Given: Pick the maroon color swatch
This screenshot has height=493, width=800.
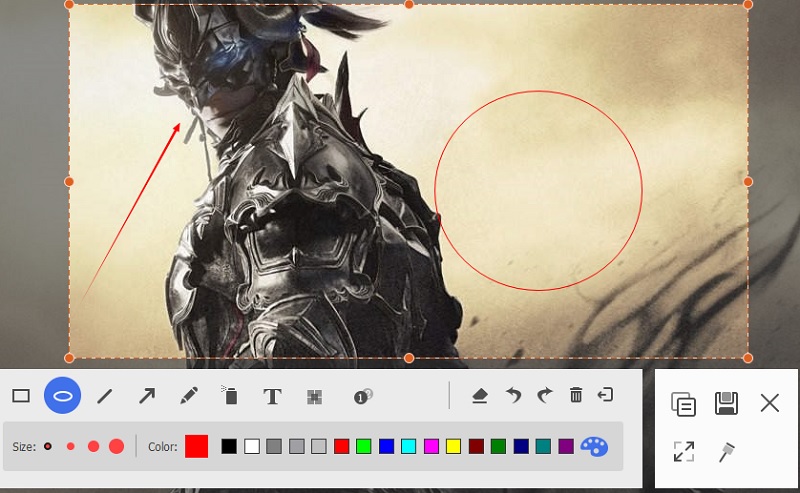Looking at the screenshot, I should [476, 447].
